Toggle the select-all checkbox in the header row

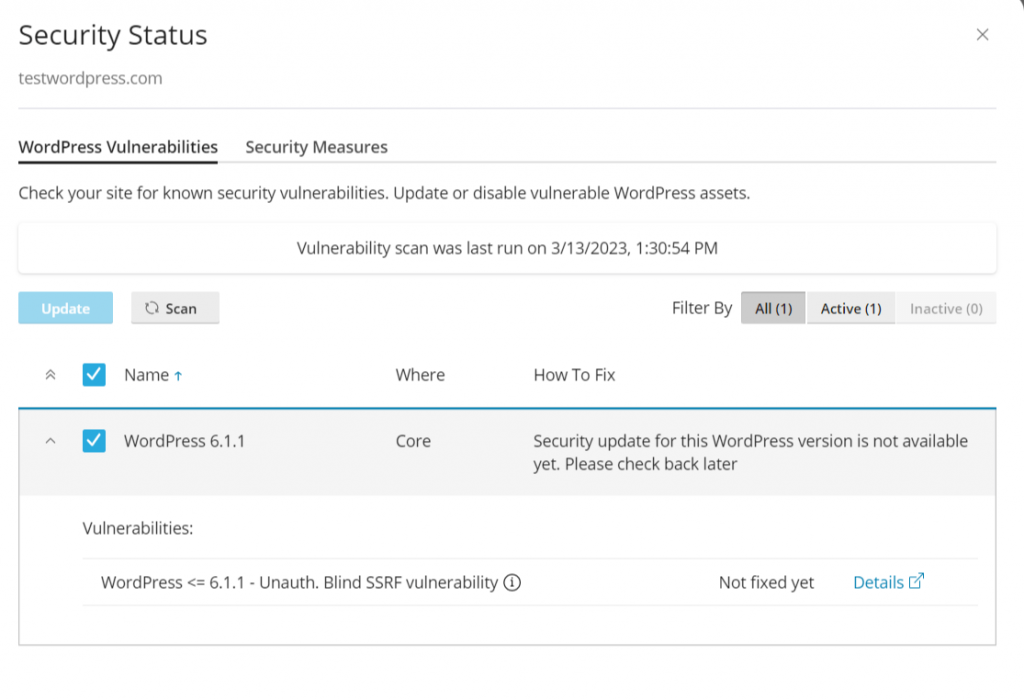click(93, 374)
